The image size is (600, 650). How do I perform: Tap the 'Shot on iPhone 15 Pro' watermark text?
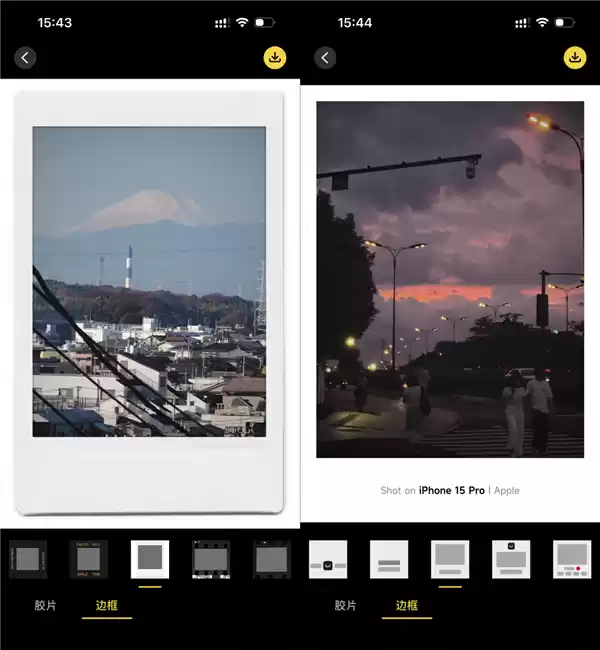[450, 490]
